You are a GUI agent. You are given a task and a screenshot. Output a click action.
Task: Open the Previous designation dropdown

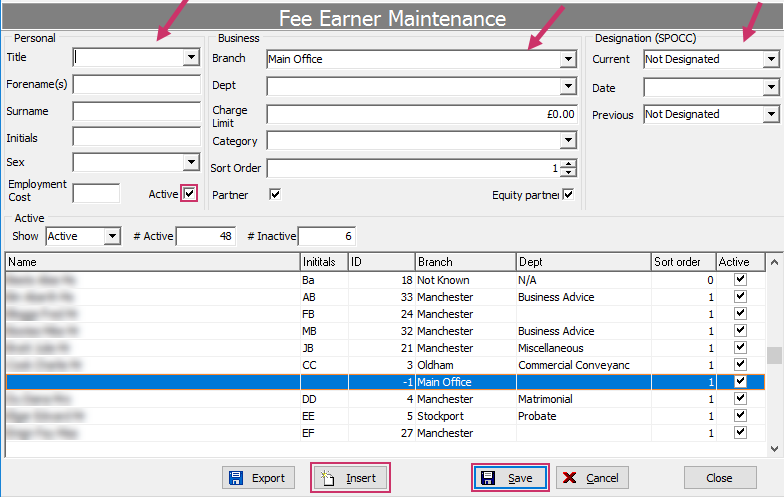[x=771, y=114]
